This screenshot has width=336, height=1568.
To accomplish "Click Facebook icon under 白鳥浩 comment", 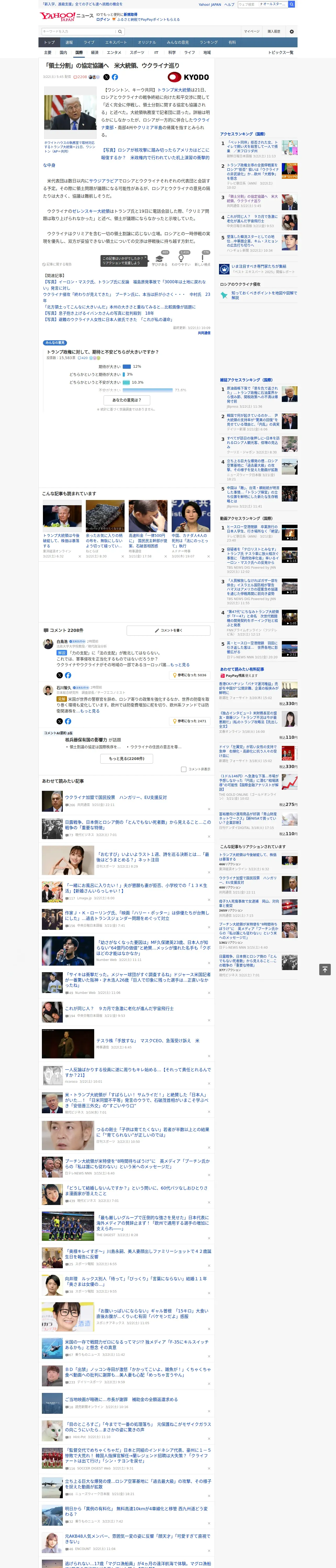I will [x=68, y=675].
